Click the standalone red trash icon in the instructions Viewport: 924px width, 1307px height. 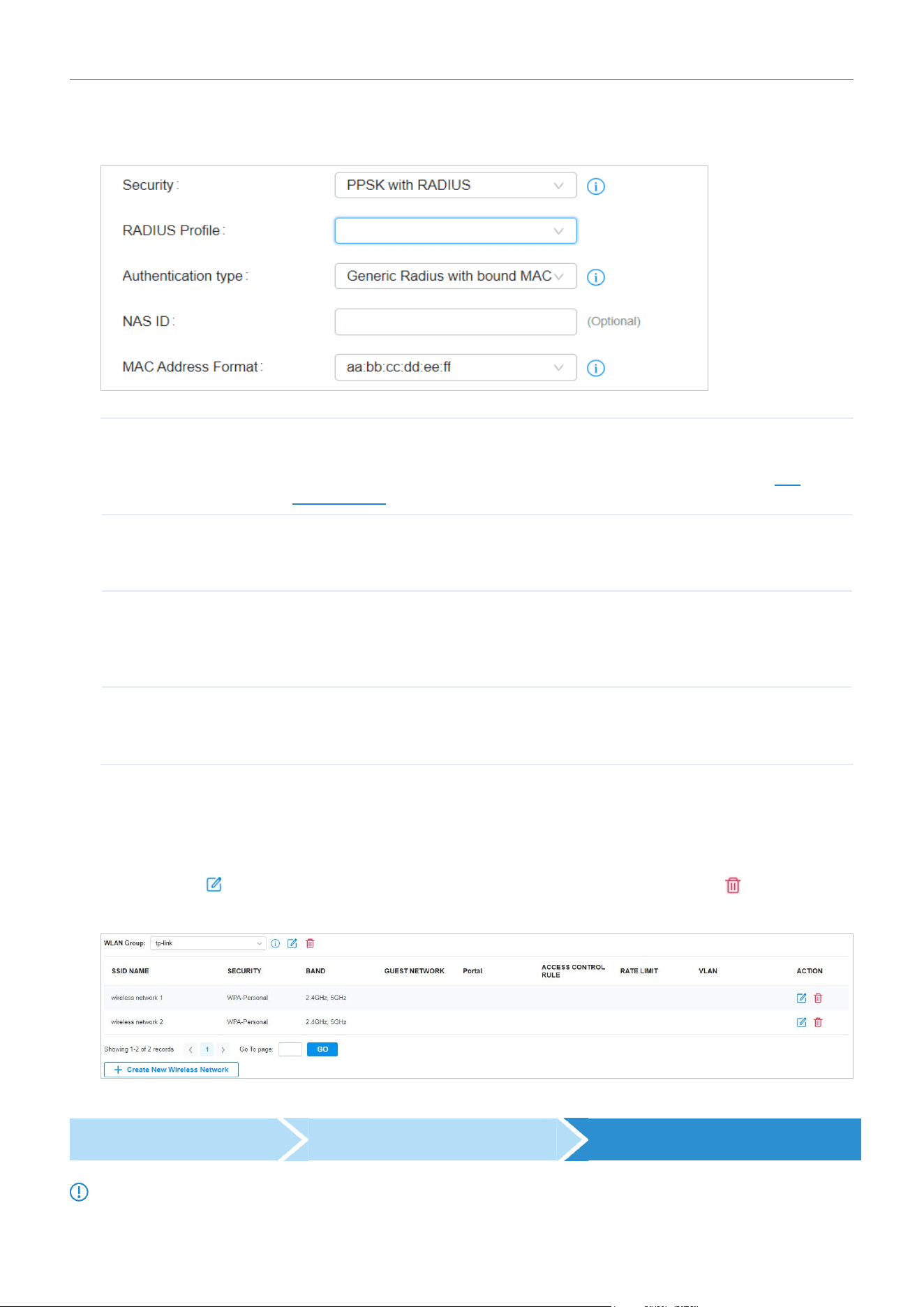point(733,885)
